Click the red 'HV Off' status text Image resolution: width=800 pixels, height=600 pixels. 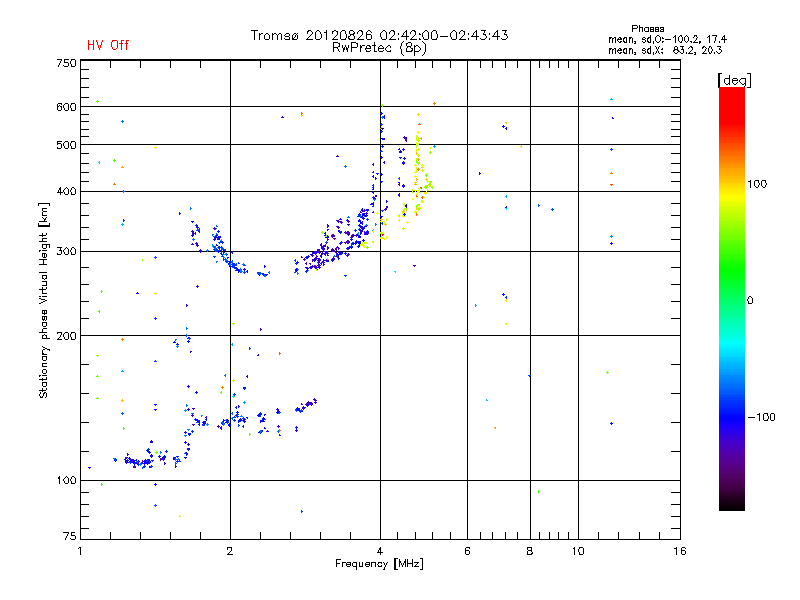[x=108, y=45]
